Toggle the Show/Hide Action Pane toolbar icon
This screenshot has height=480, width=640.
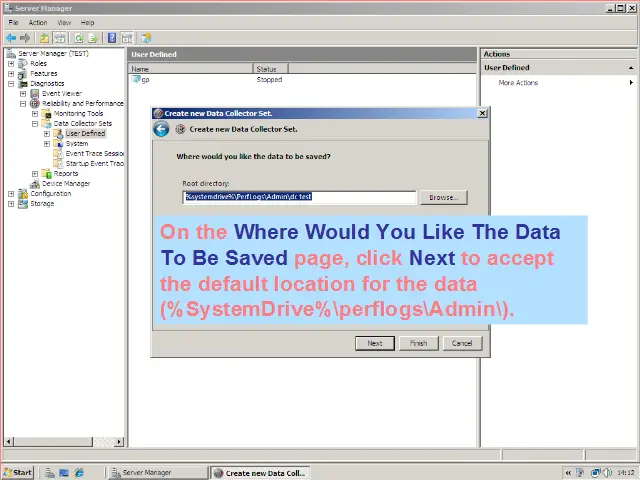click(127, 38)
